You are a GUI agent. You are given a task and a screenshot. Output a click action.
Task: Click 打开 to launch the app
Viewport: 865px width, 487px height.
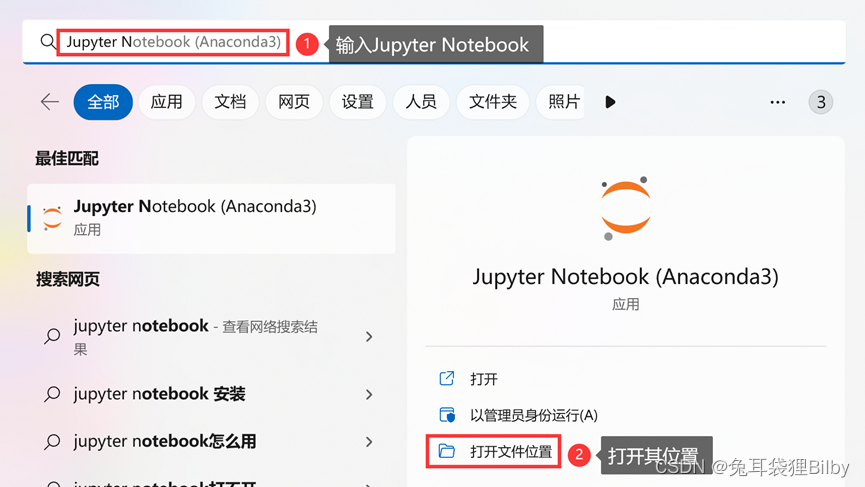click(x=484, y=379)
